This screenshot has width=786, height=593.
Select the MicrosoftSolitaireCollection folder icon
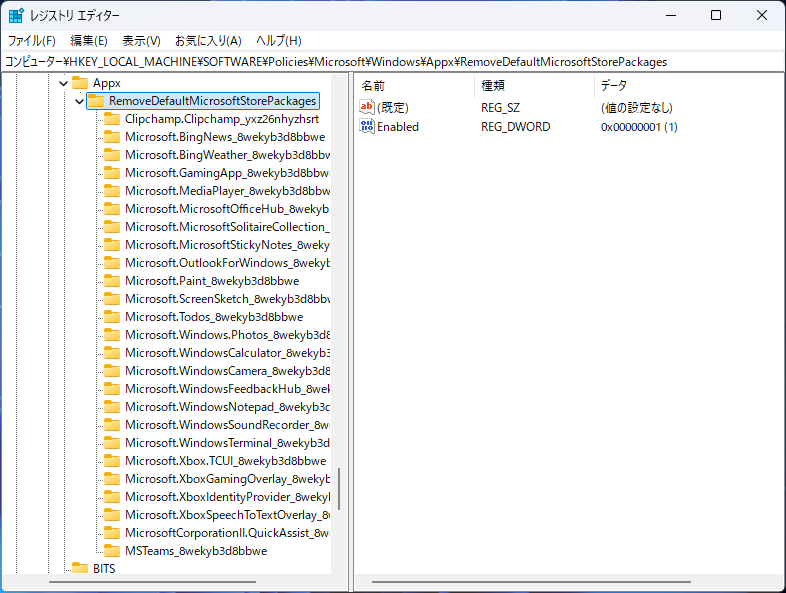click(112, 227)
